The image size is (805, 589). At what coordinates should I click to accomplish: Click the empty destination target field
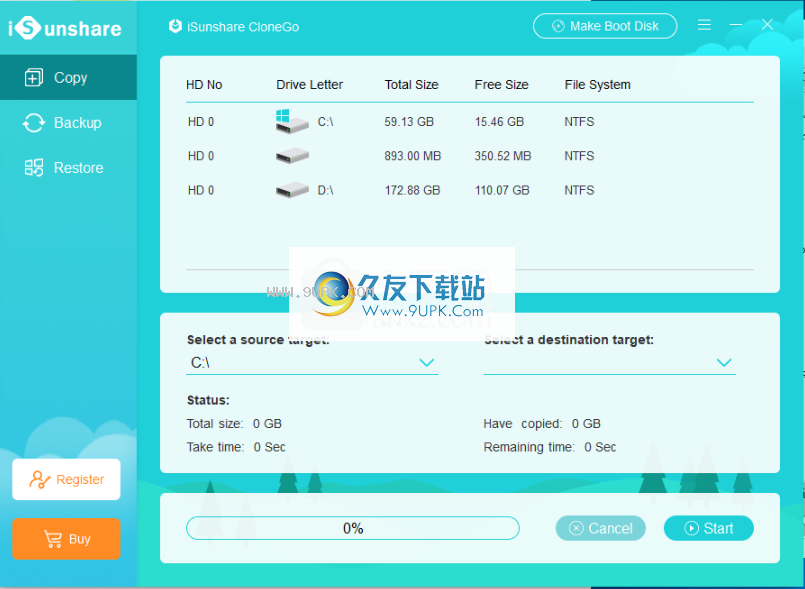[609, 363]
